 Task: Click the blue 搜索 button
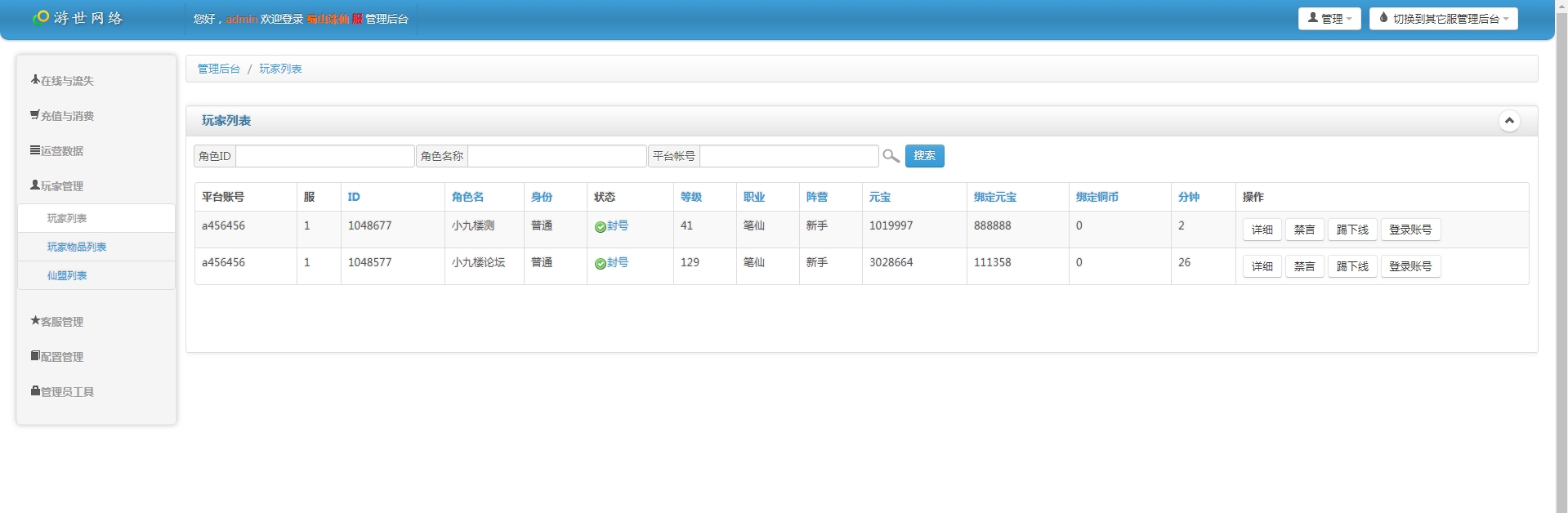[x=924, y=156]
